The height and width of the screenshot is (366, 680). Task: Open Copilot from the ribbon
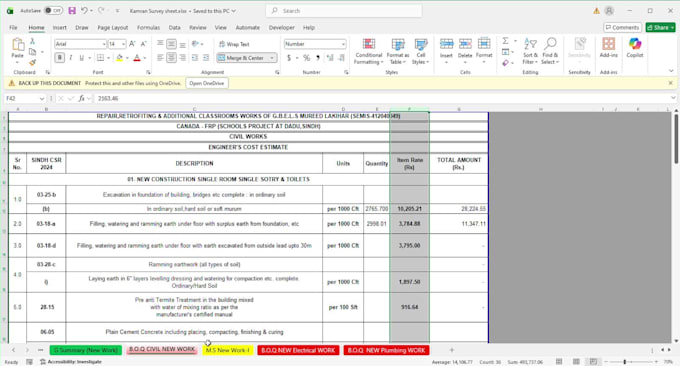(635, 48)
